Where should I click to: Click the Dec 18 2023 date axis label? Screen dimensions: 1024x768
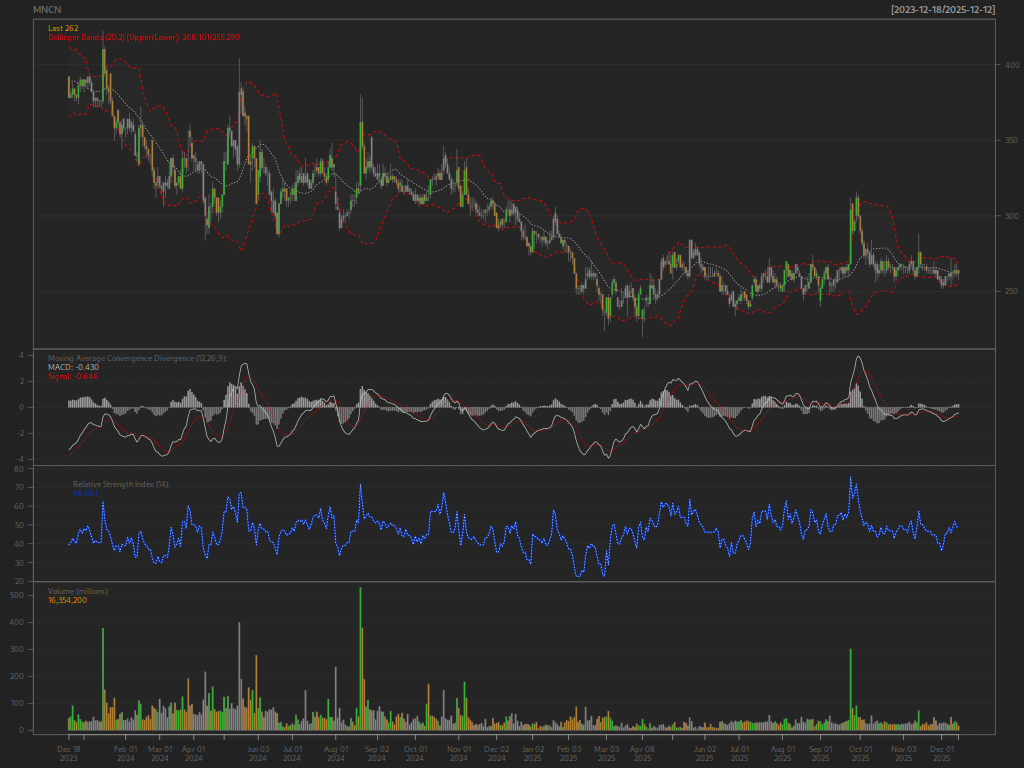pyautogui.click(x=69, y=754)
